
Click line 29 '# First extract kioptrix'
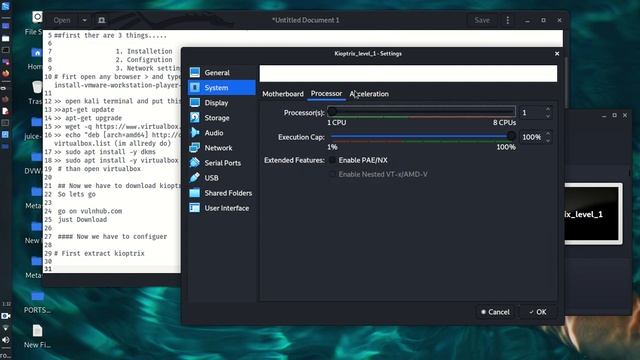[99, 253]
